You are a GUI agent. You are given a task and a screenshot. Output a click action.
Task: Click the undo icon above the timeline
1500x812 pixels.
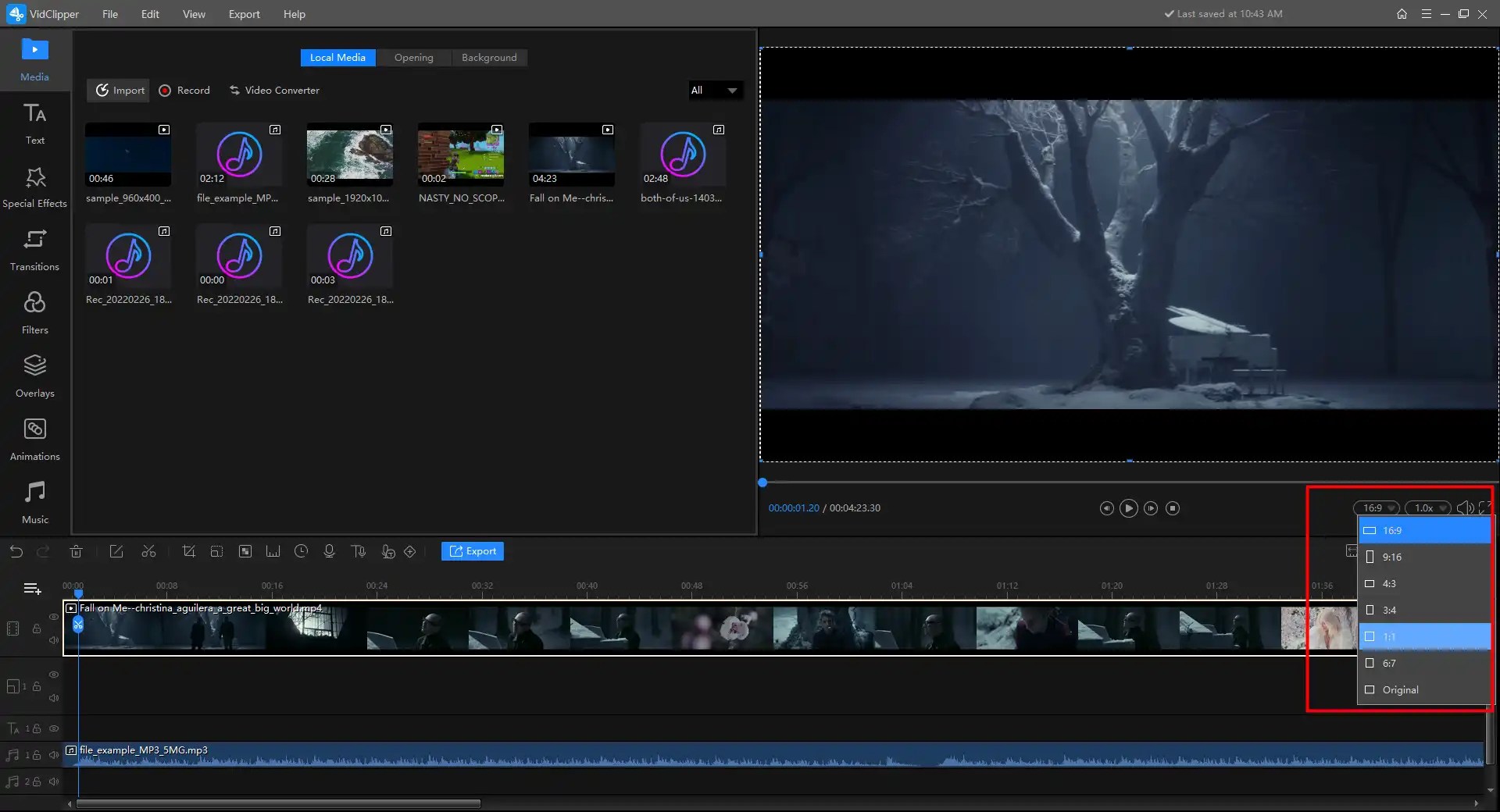[x=16, y=551]
